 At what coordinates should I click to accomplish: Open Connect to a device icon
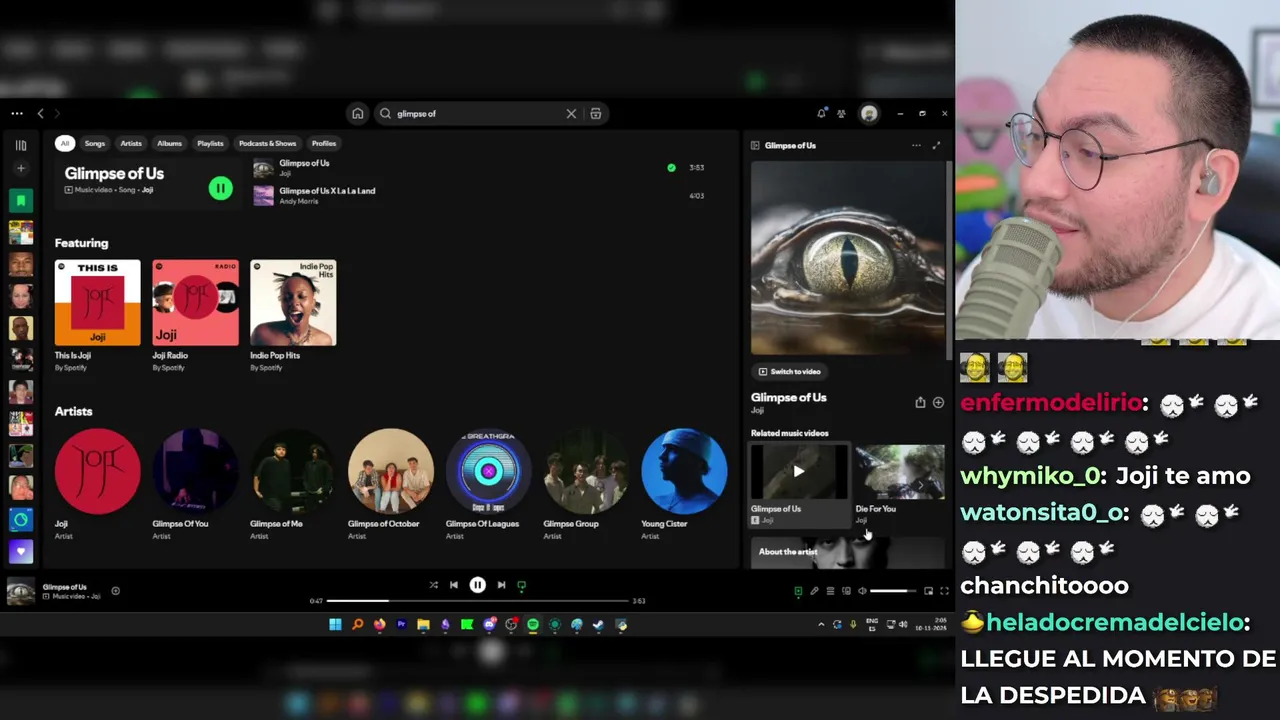click(x=846, y=591)
